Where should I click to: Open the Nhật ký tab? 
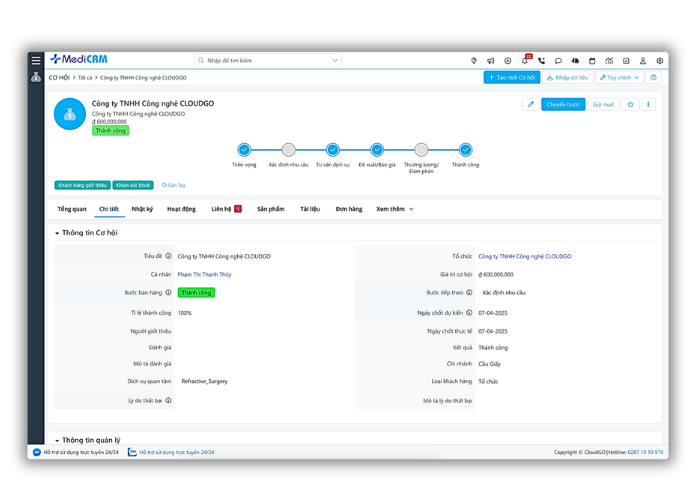click(x=142, y=209)
